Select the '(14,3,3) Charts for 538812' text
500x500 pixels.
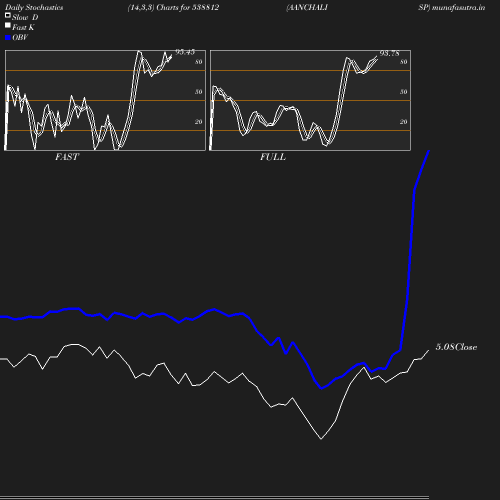(173, 8)
